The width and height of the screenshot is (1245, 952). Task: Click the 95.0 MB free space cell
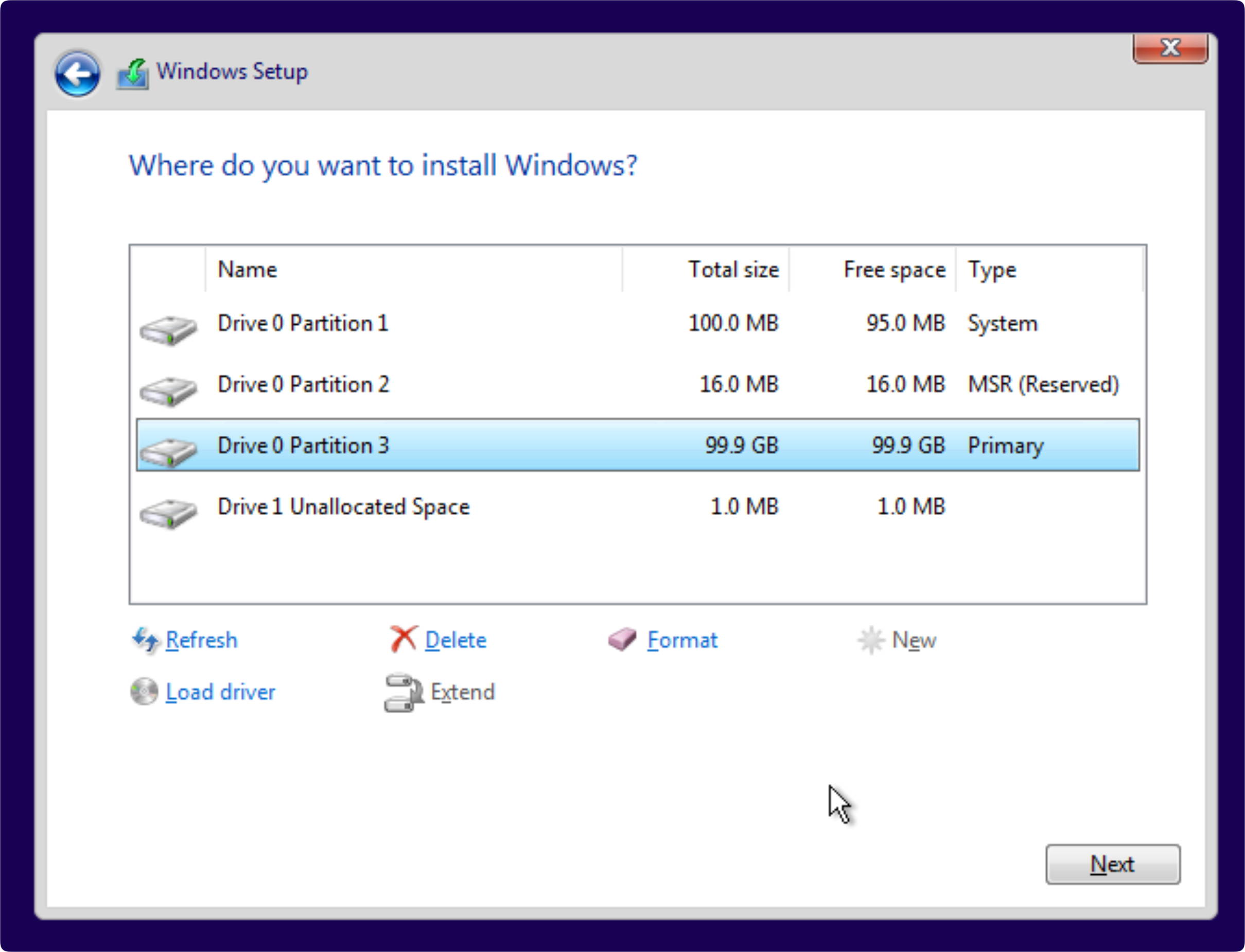click(x=905, y=323)
